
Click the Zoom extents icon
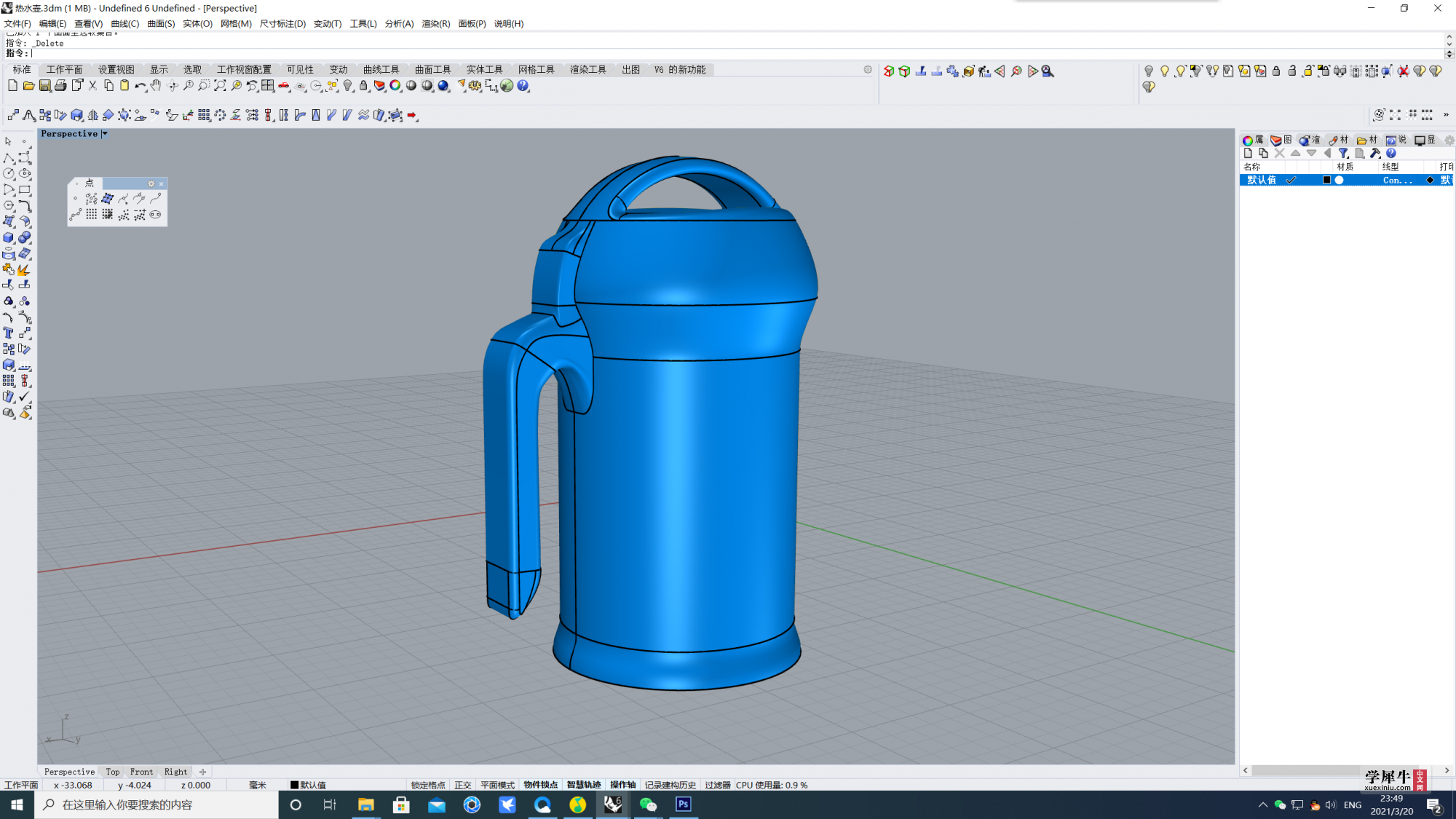point(220,86)
